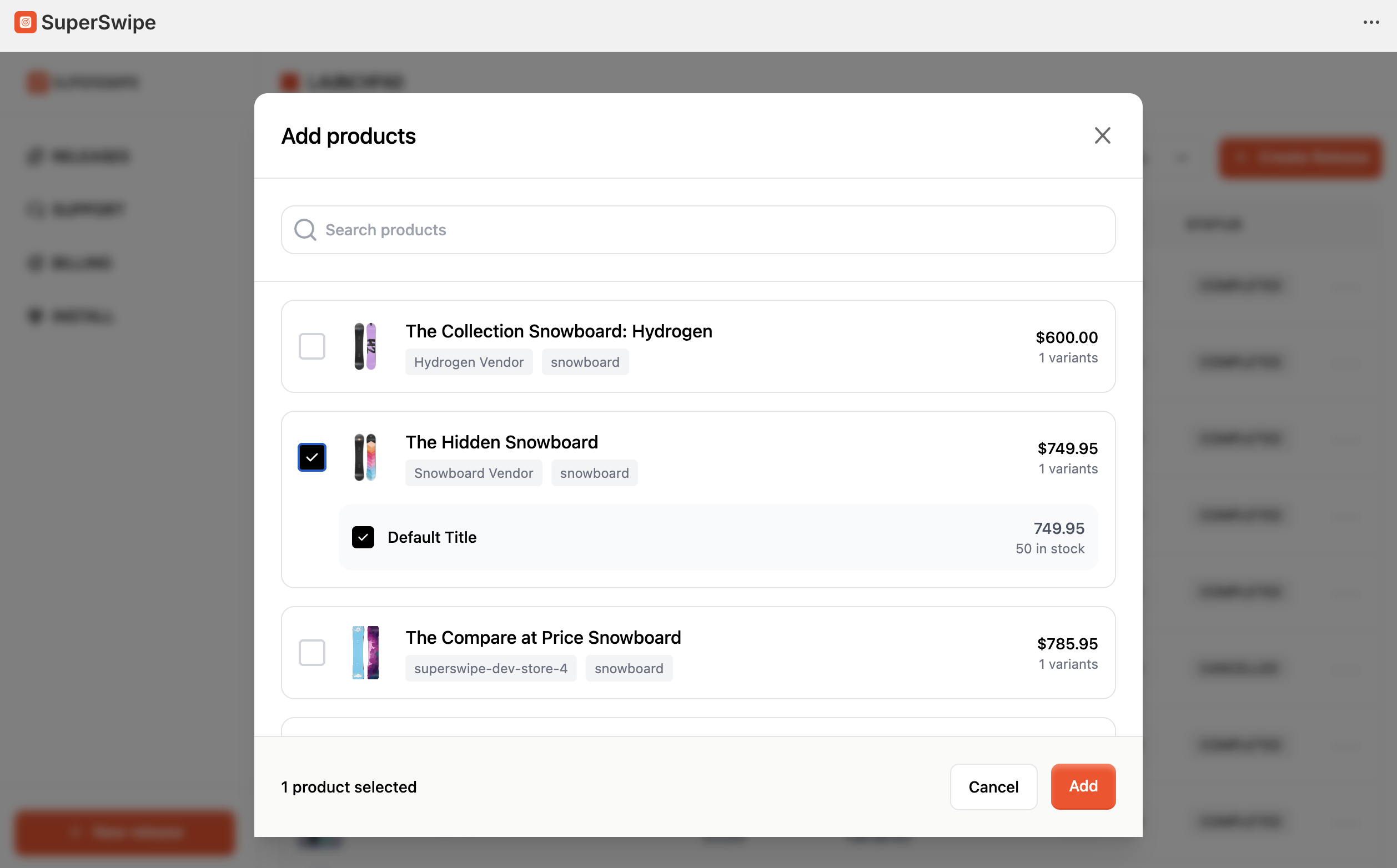Cancel adding products
Image resolution: width=1397 pixels, height=868 pixels.
tap(993, 786)
